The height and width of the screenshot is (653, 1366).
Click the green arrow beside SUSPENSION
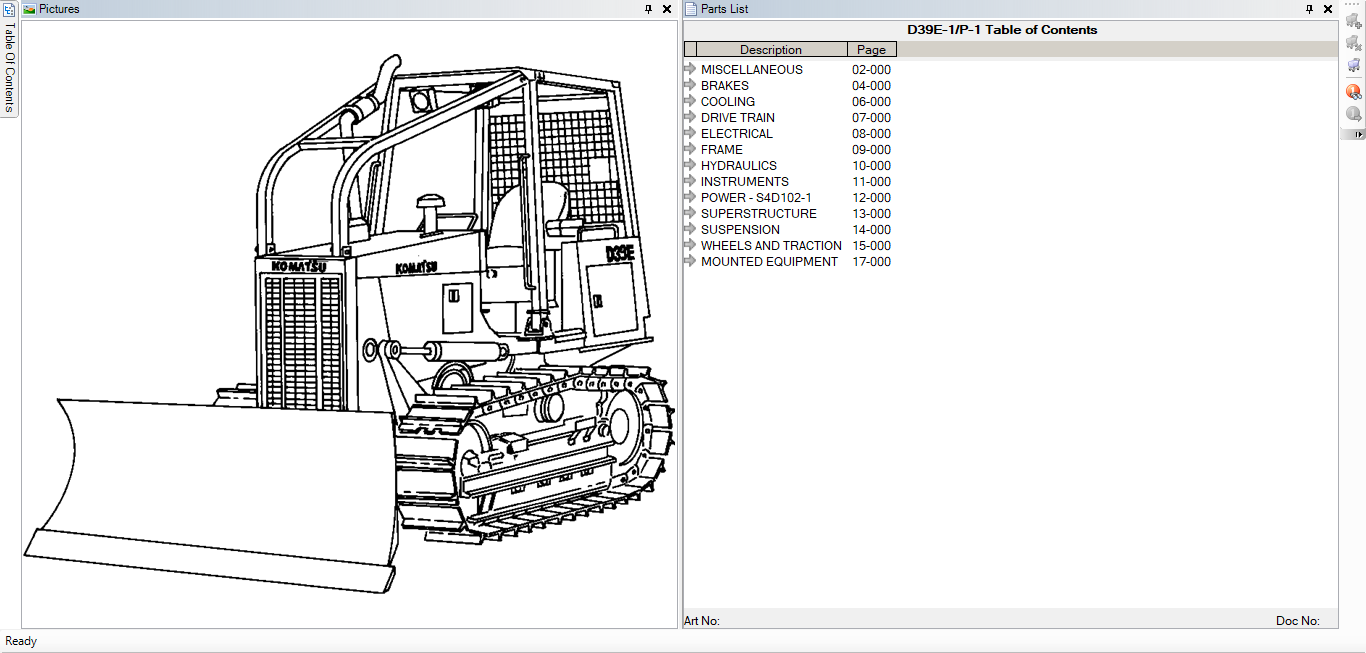pos(690,229)
